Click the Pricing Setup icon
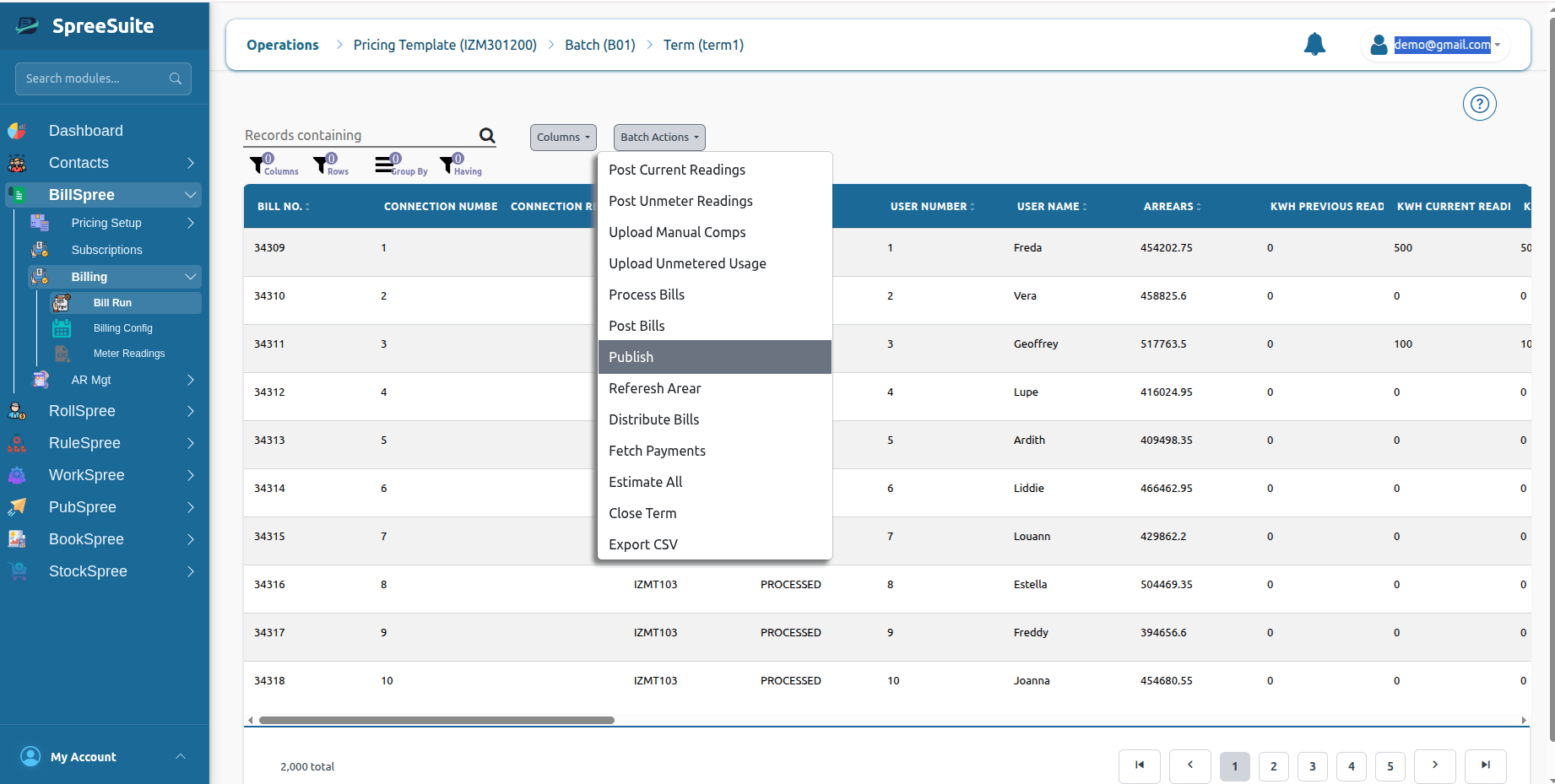 [x=40, y=223]
